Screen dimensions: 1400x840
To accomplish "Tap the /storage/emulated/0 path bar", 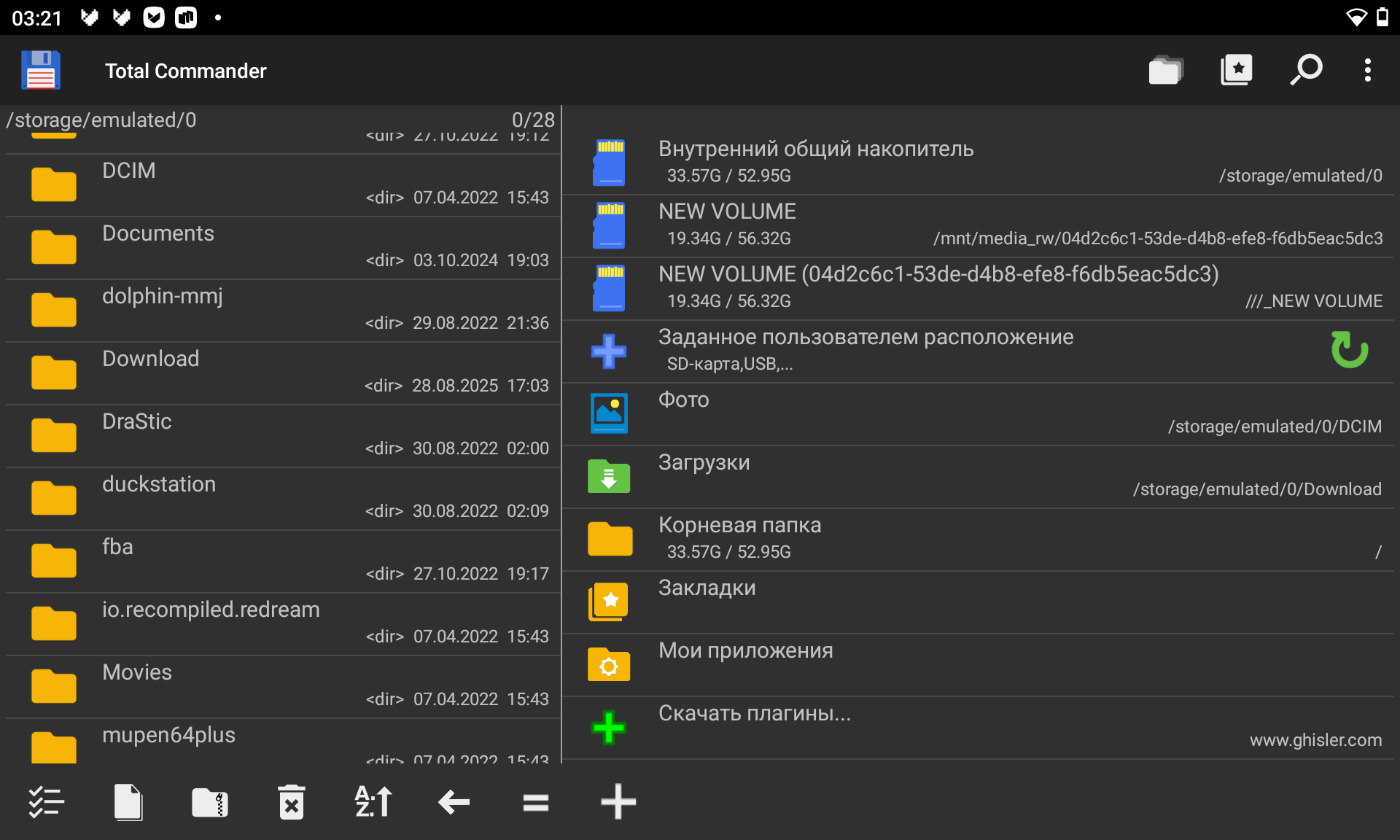I will (102, 120).
